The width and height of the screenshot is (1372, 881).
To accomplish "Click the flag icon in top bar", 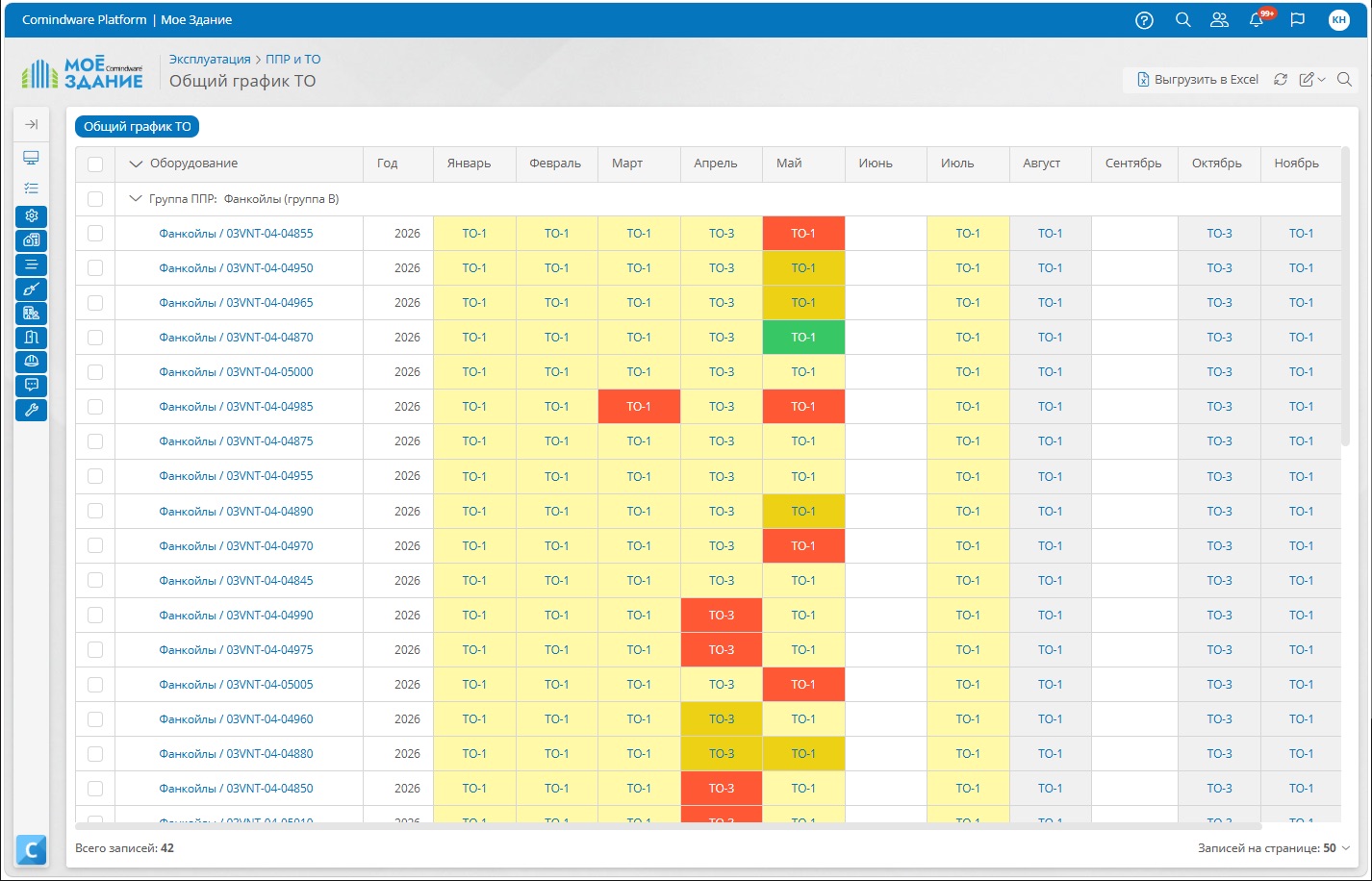I will coord(1297,20).
